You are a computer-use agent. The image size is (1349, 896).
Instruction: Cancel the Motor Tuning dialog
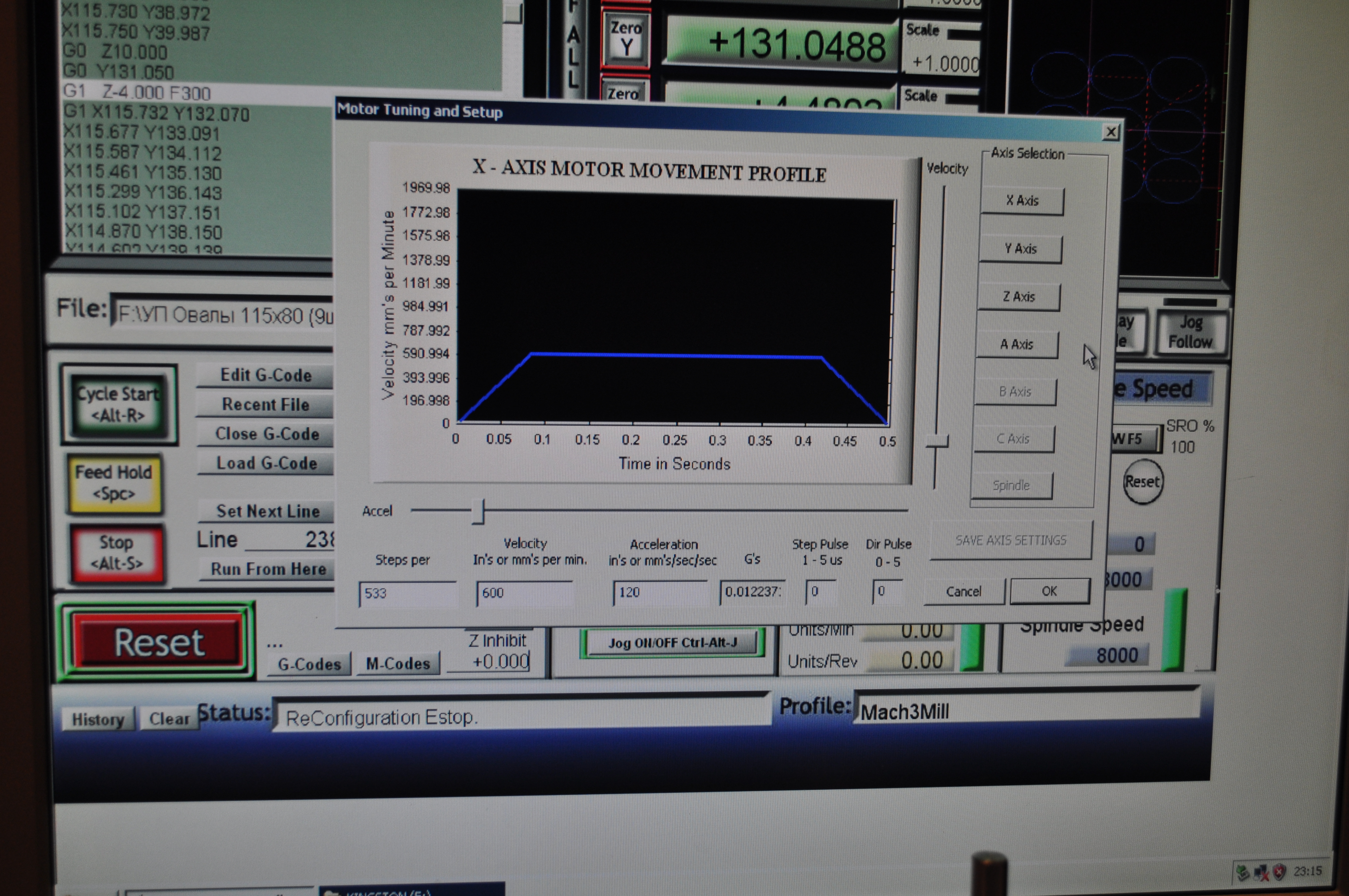(x=963, y=591)
